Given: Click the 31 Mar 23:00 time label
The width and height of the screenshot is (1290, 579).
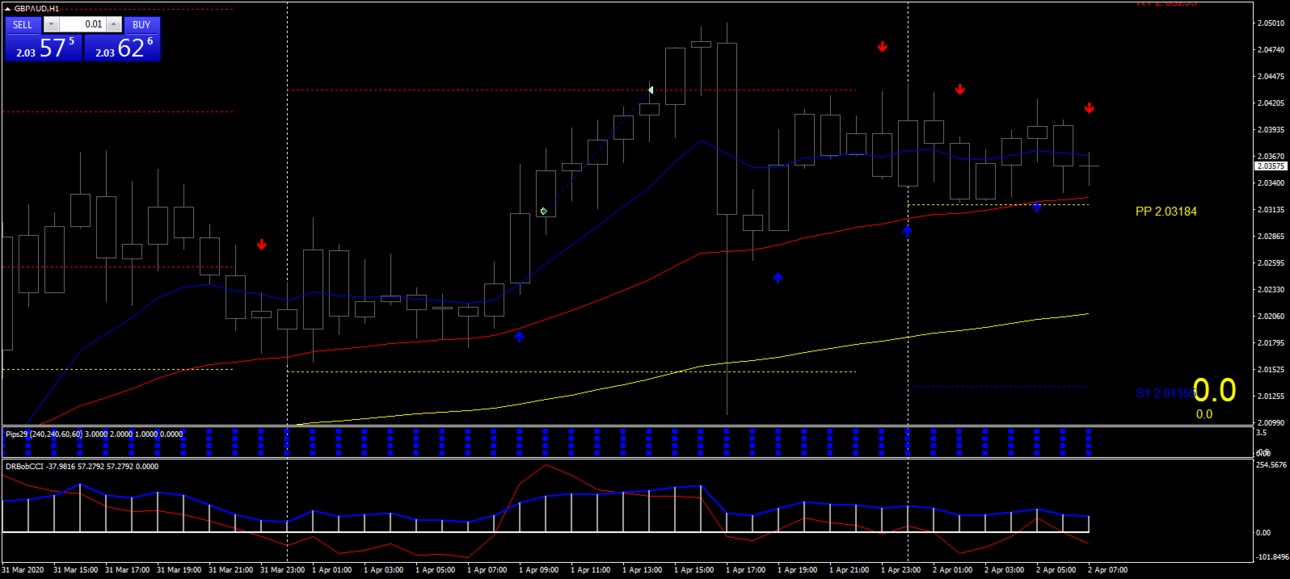Looking at the screenshot, I should (281, 570).
